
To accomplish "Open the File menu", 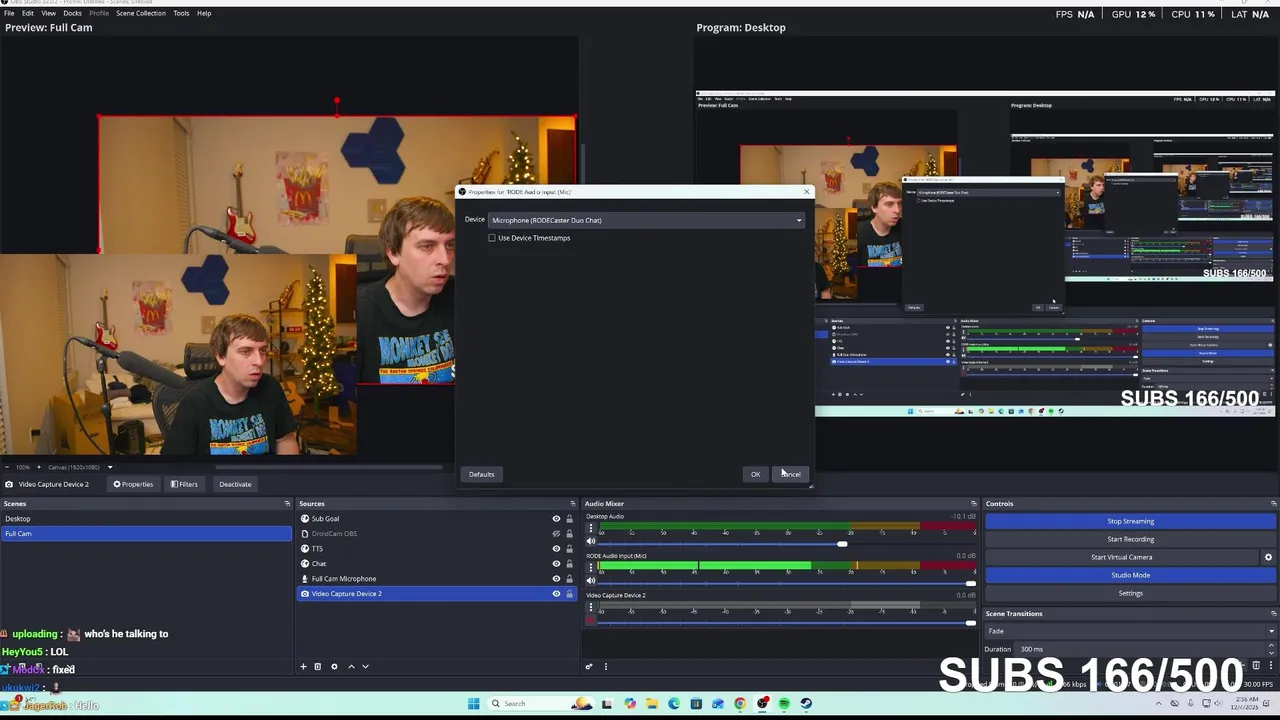I will pyautogui.click(x=9, y=13).
